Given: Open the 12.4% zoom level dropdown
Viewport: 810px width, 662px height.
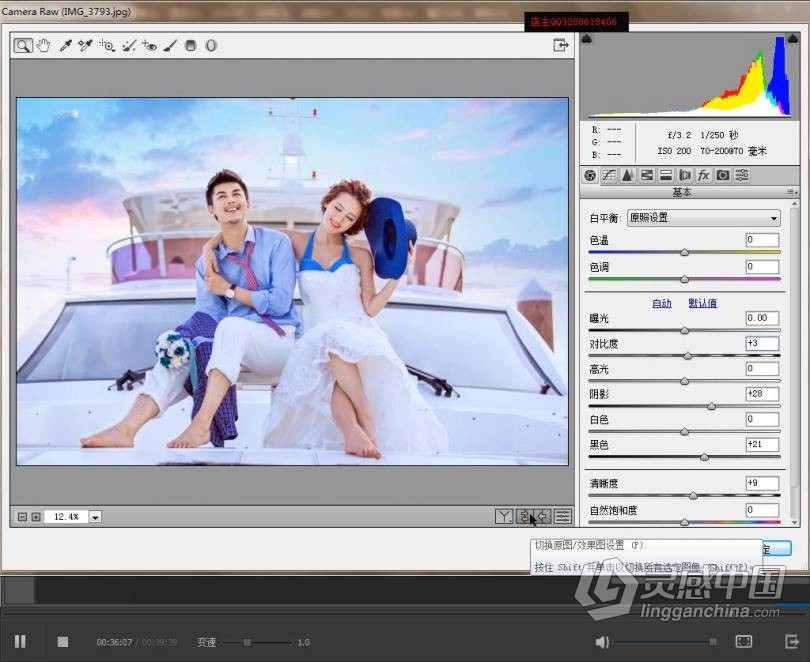Looking at the screenshot, I should pos(96,517).
